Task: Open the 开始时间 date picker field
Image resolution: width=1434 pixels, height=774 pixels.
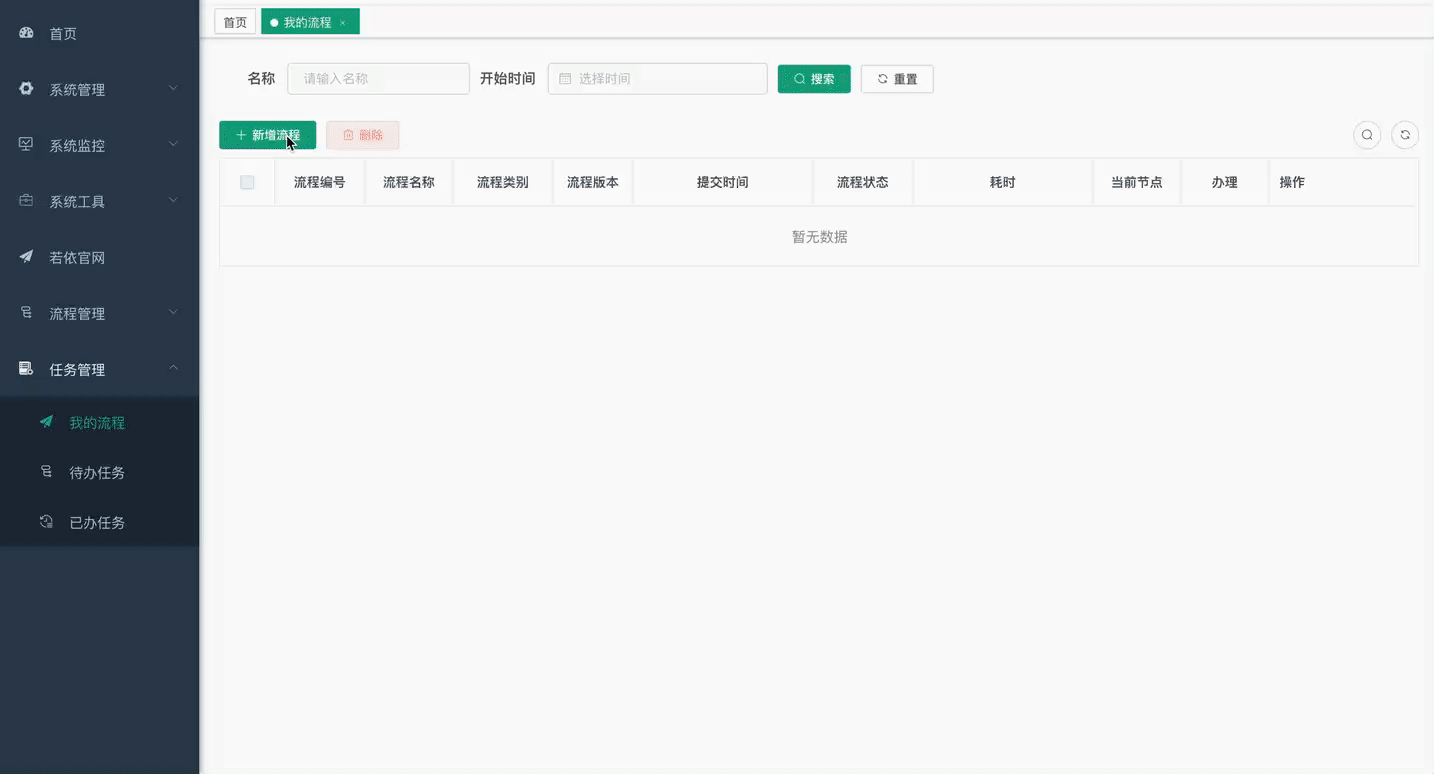Action: (658, 79)
